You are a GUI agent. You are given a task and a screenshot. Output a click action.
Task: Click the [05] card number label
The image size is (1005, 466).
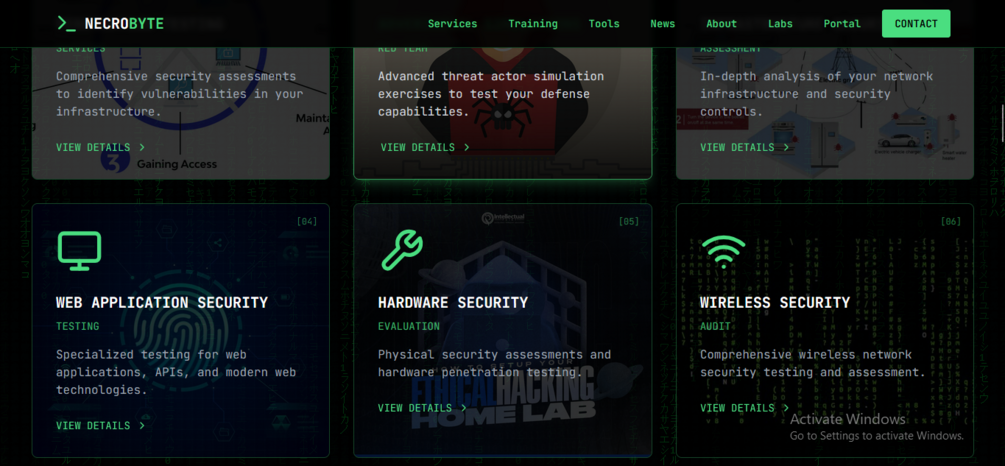(629, 222)
